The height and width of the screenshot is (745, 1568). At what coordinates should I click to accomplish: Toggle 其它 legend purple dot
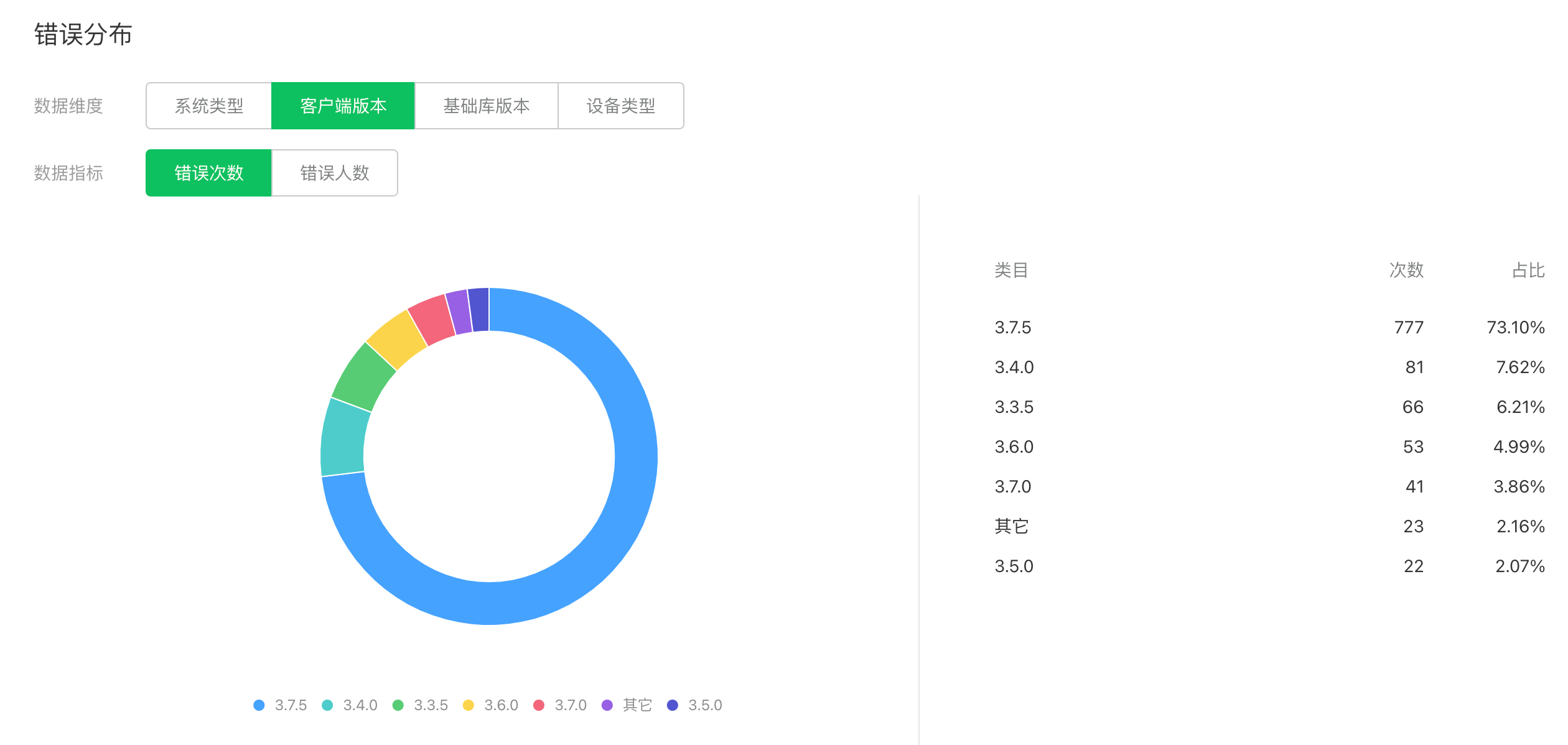tap(607, 705)
